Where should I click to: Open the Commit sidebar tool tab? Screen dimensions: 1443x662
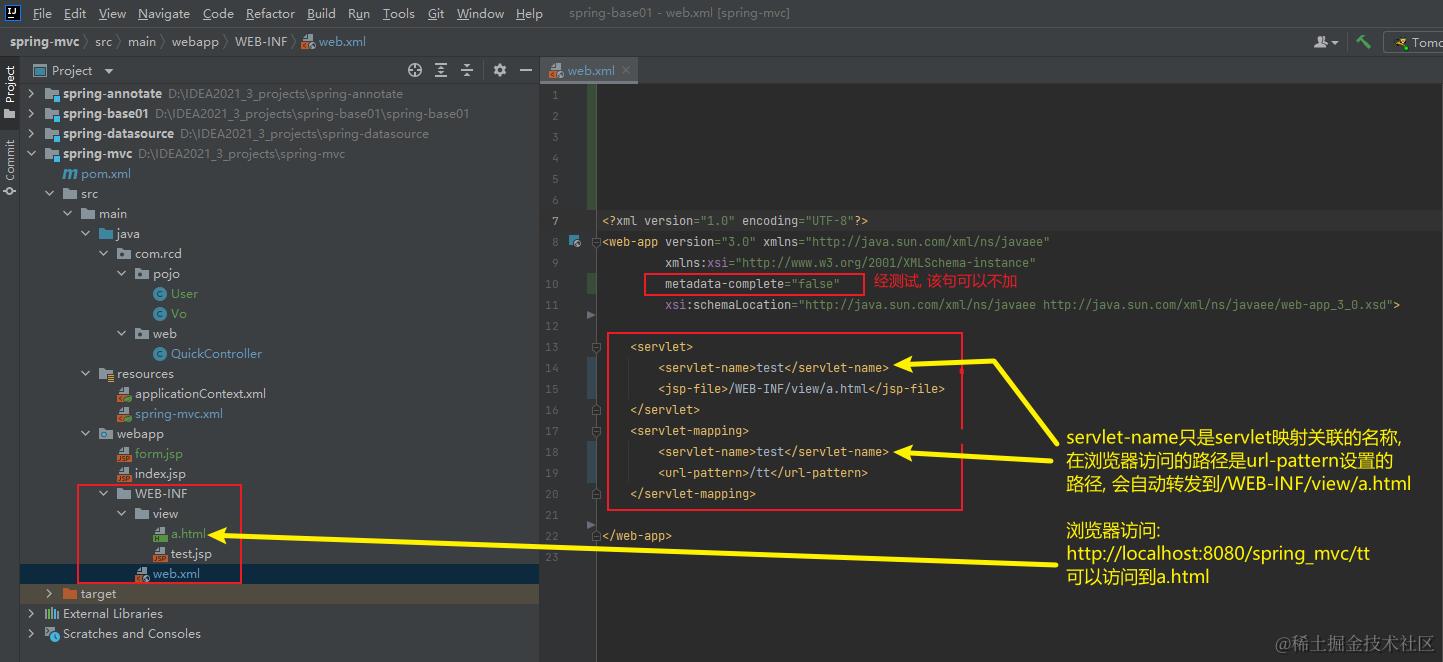point(10,167)
